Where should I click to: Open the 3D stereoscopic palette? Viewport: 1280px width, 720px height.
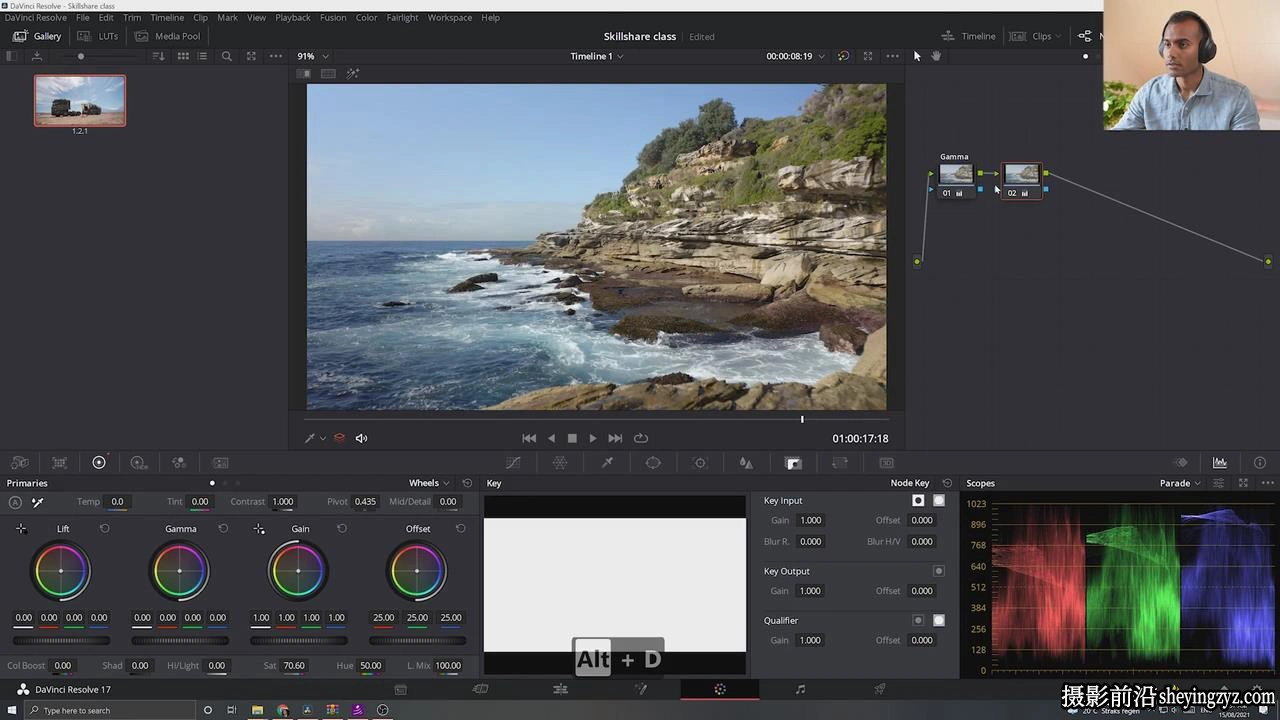(886, 463)
